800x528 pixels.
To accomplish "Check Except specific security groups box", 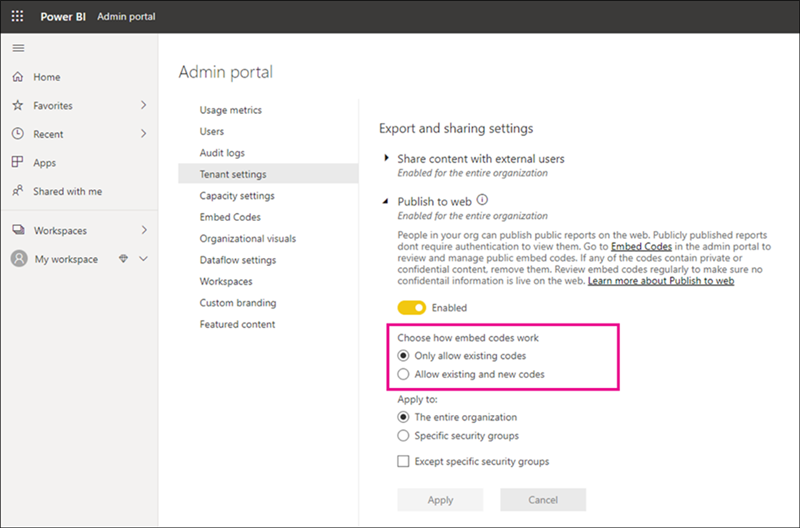I will click(x=403, y=461).
